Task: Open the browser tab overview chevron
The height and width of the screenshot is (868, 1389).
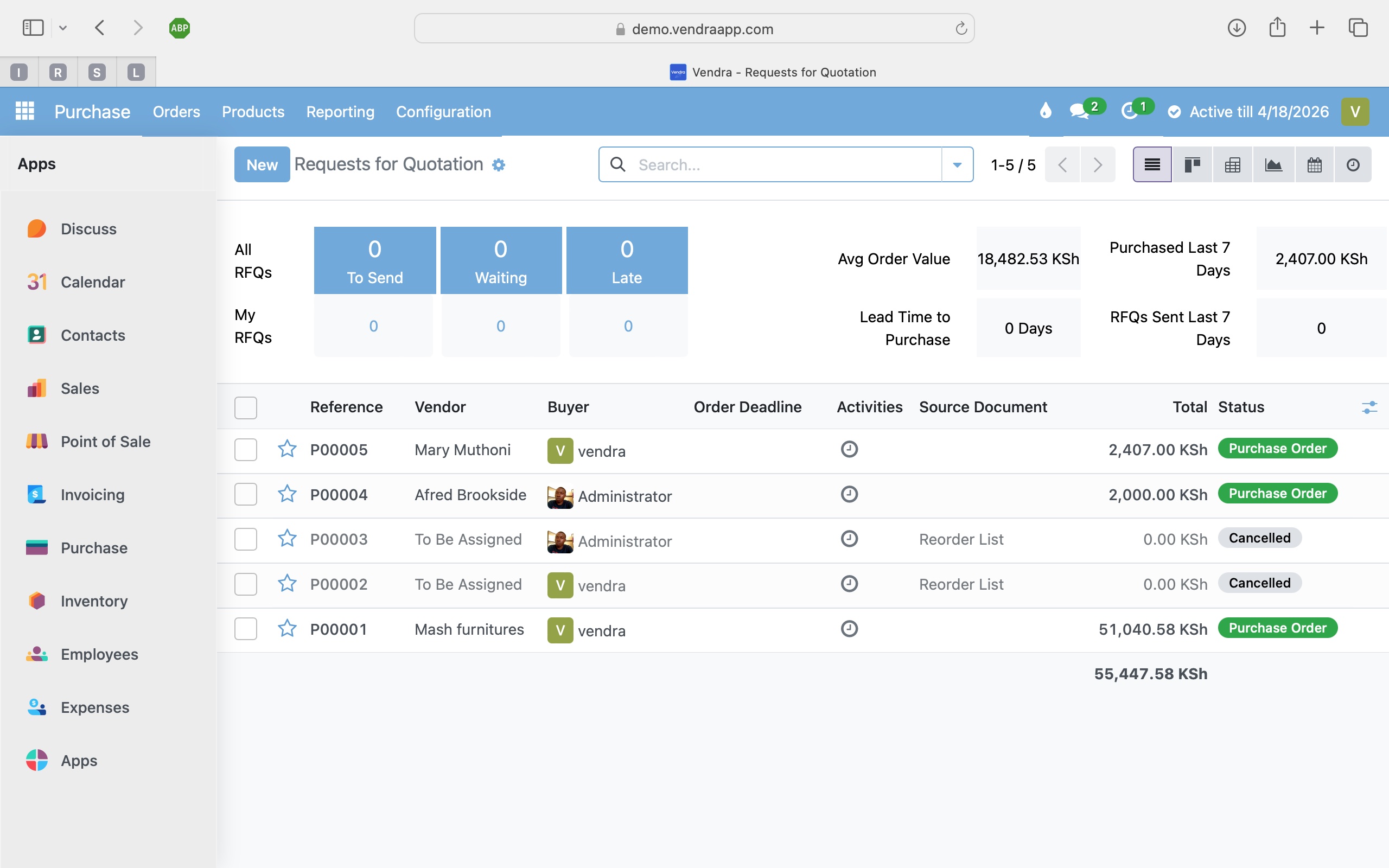Action: tap(63, 28)
